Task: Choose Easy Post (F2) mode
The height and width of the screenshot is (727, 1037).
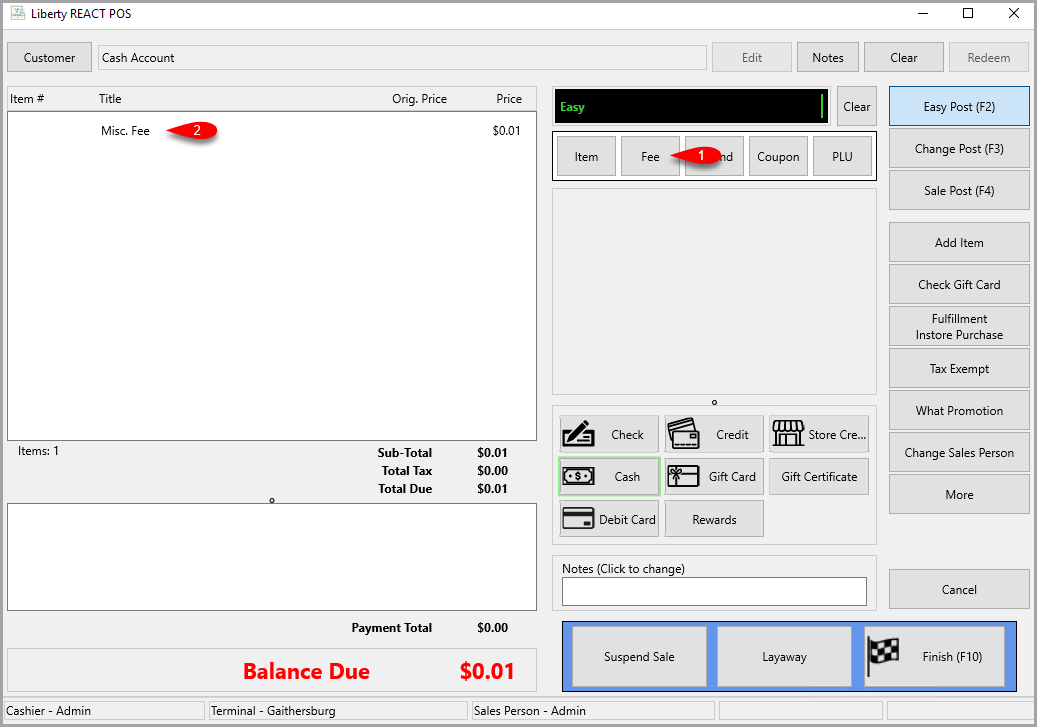Action: point(959,107)
